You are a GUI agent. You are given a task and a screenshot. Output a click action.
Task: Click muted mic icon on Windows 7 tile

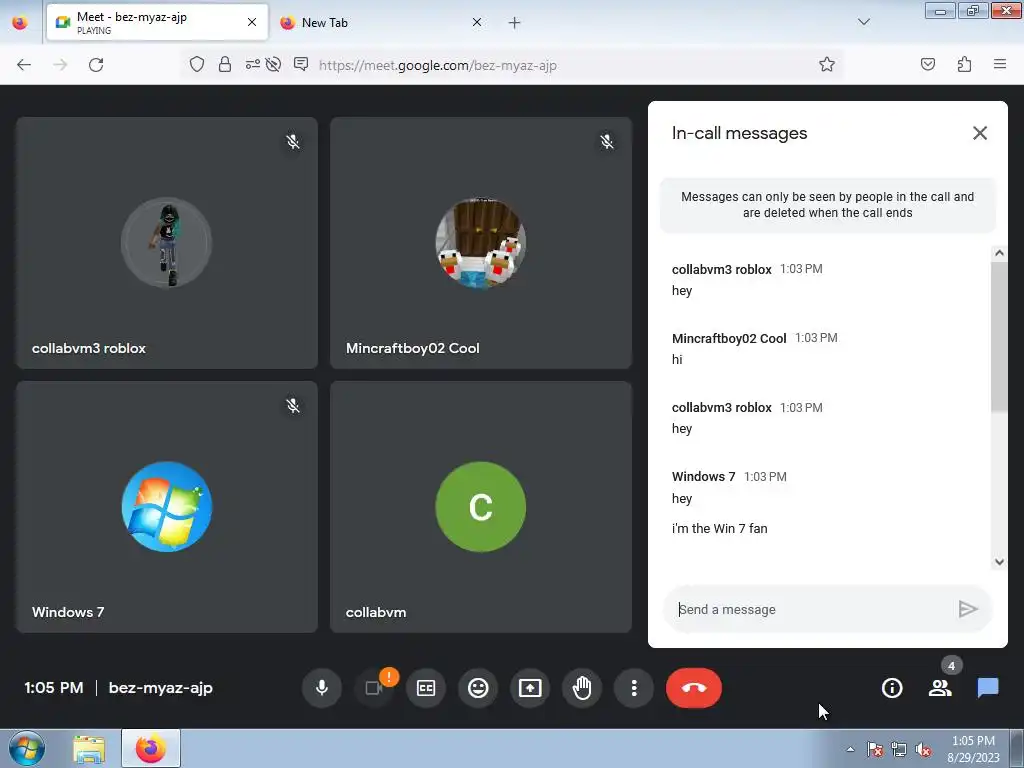pyautogui.click(x=293, y=406)
